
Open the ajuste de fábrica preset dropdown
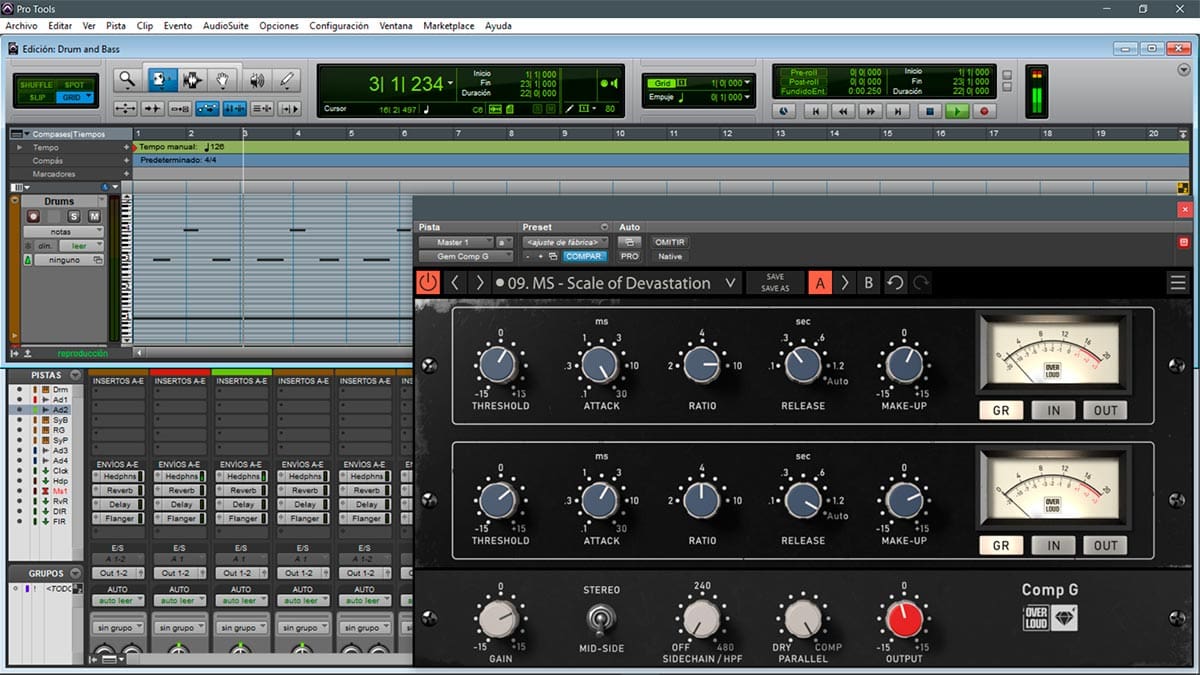[x=565, y=242]
